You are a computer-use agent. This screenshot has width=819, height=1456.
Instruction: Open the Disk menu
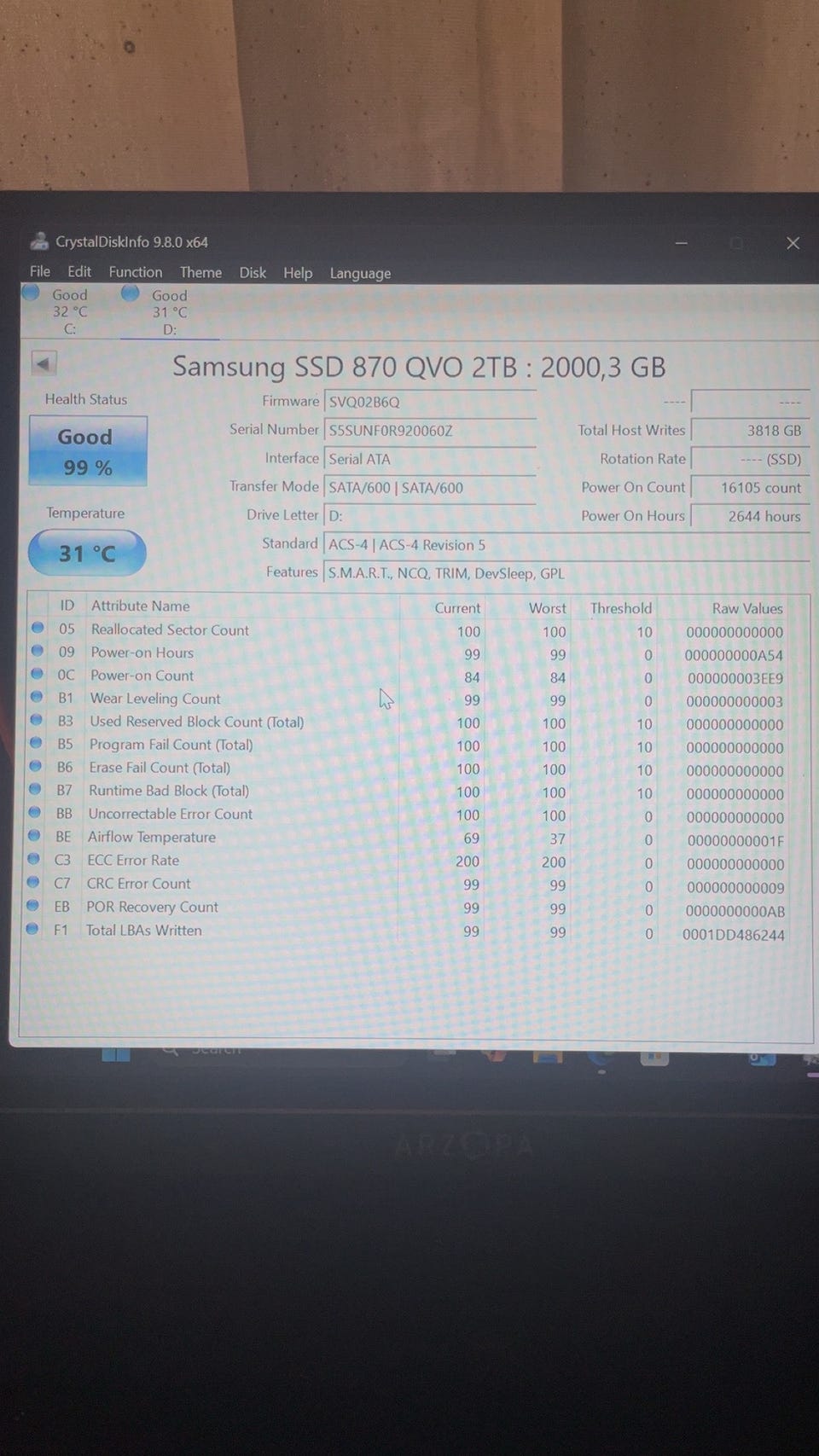click(x=253, y=272)
